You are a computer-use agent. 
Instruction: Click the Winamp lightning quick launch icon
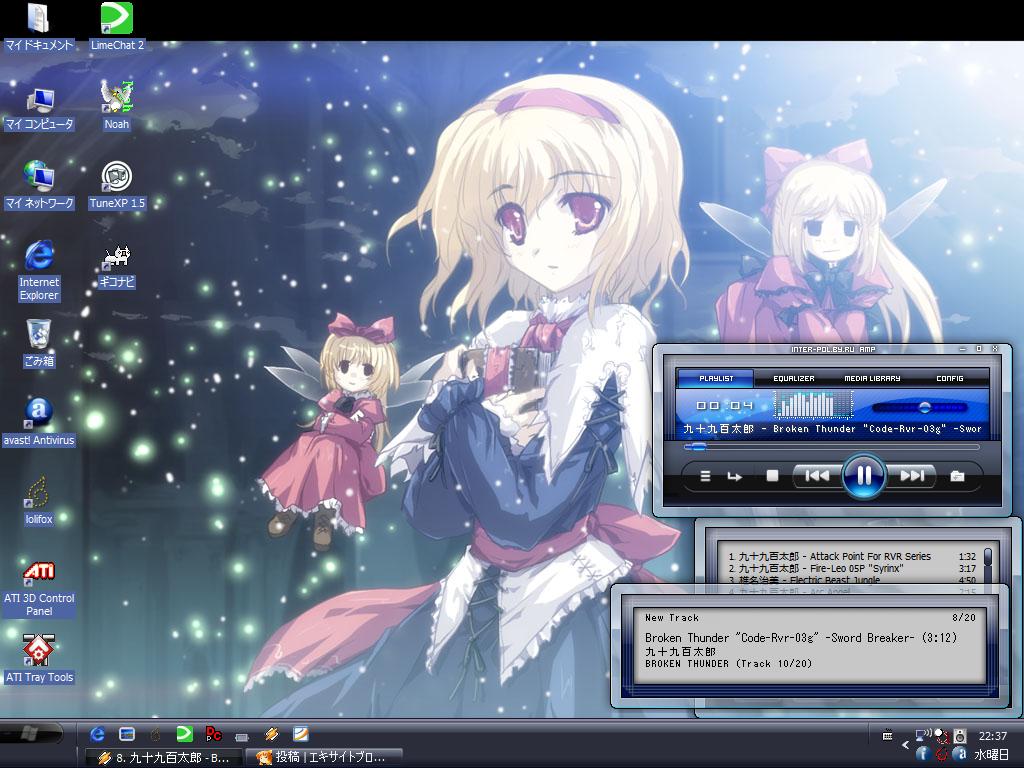coord(272,734)
